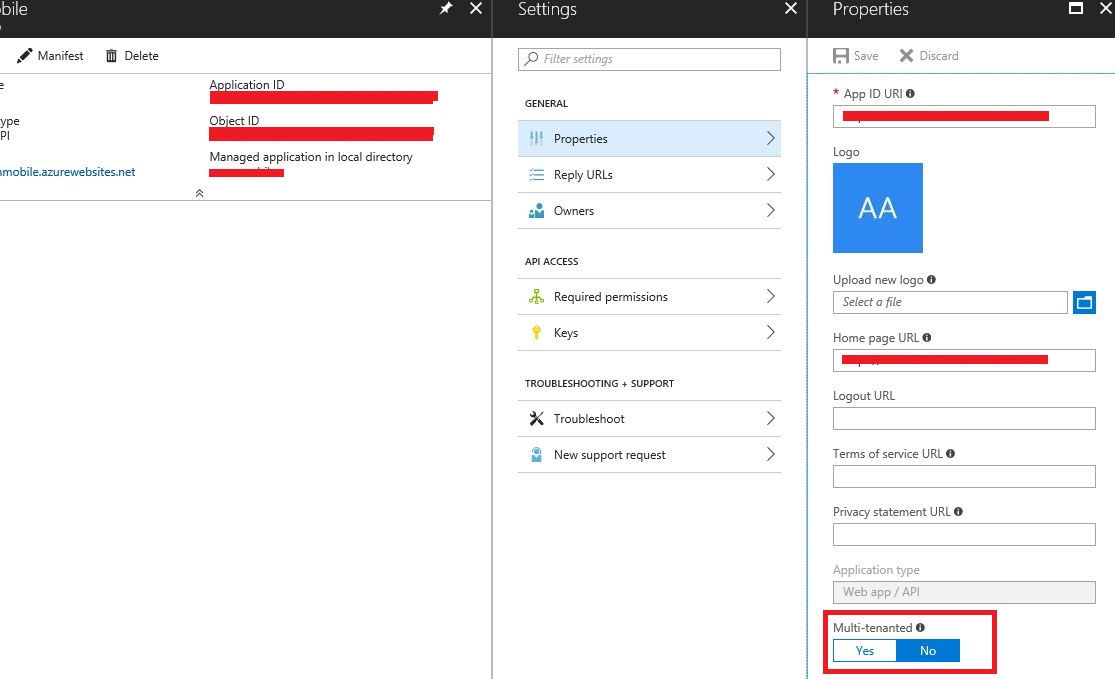
Task: Click the Privacy statement URL field
Action: pyautogui.click(x=964, y=535)
